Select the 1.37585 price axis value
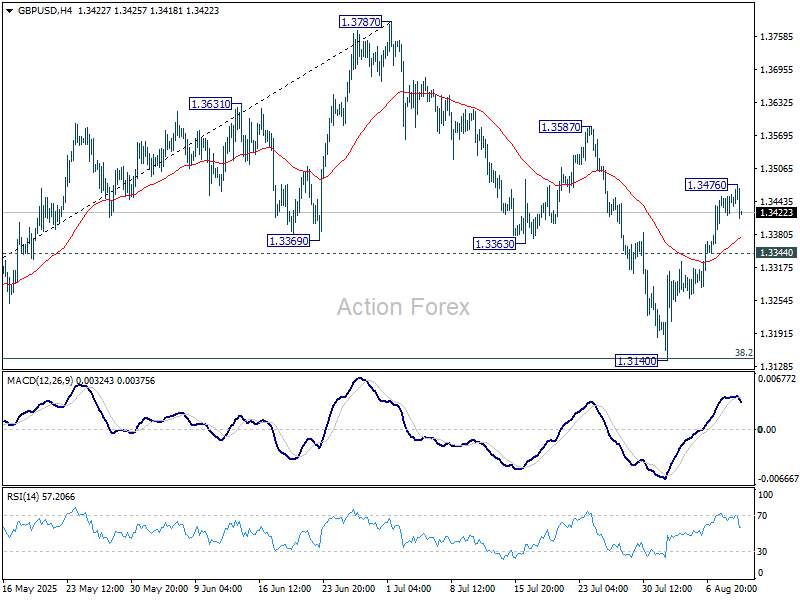800x600 pixels. tap(776, 37)
